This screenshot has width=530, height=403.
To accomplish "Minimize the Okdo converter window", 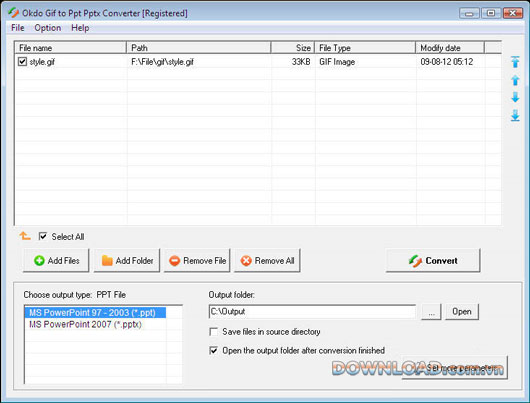I will pos(469,13).
